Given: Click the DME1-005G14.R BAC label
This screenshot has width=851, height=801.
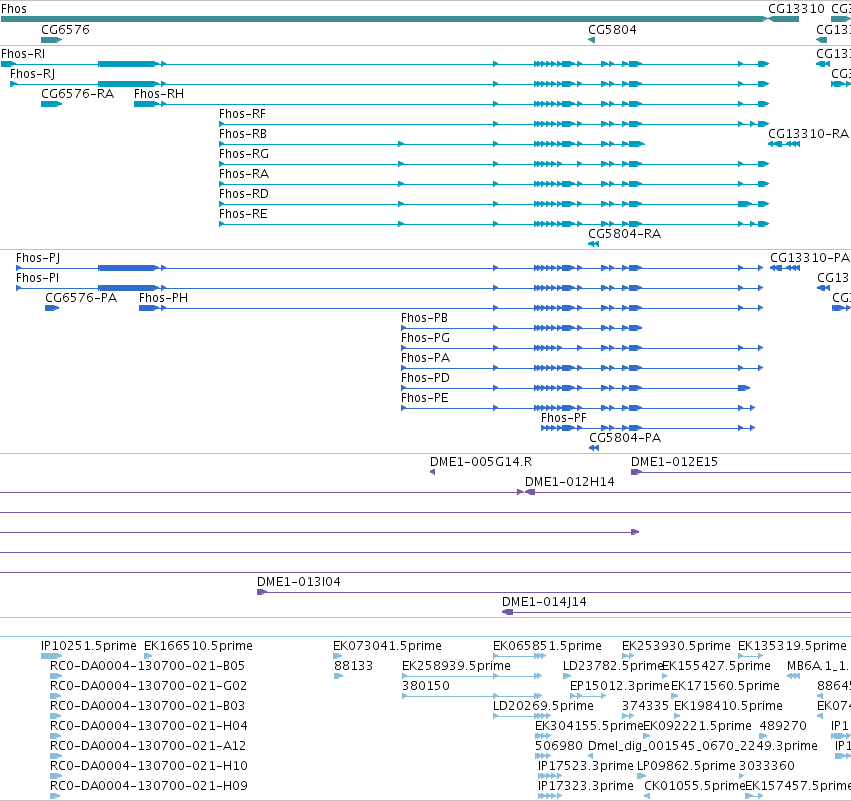Looking at the screenshot, I should tap(481, 462).
